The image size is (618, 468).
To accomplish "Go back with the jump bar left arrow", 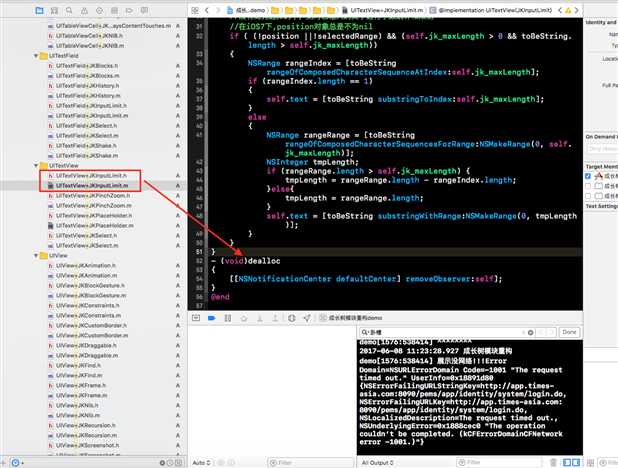I will 207,11.
